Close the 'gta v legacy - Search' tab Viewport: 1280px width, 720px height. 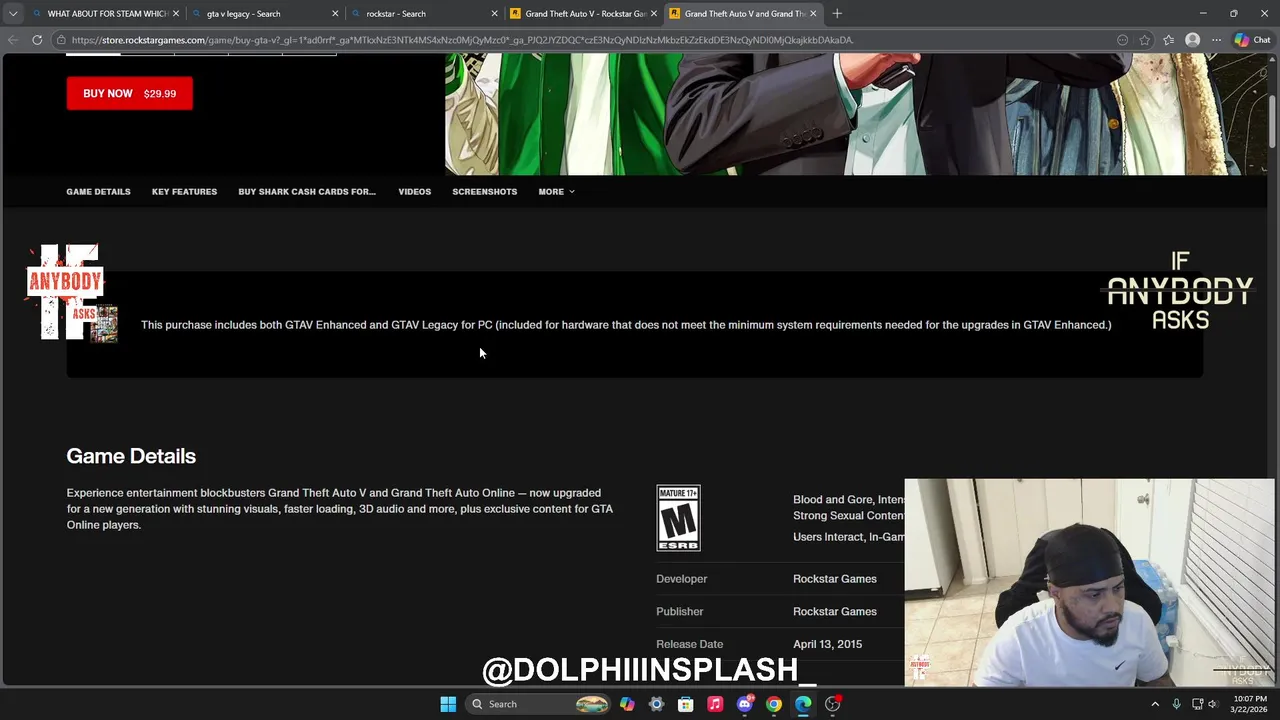tap(335, 14)
